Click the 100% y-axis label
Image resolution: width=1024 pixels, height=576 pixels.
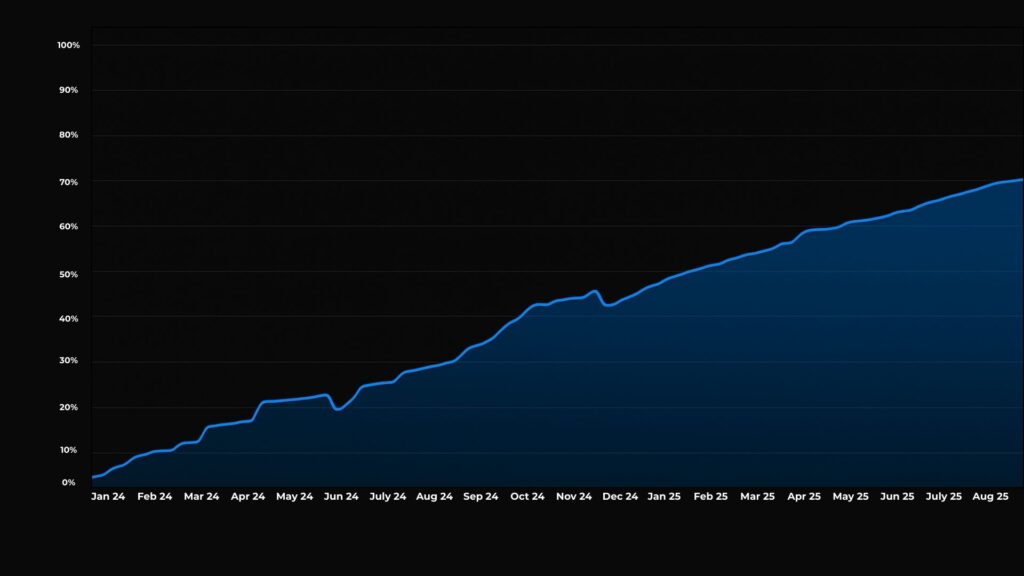tap(69, 46)
